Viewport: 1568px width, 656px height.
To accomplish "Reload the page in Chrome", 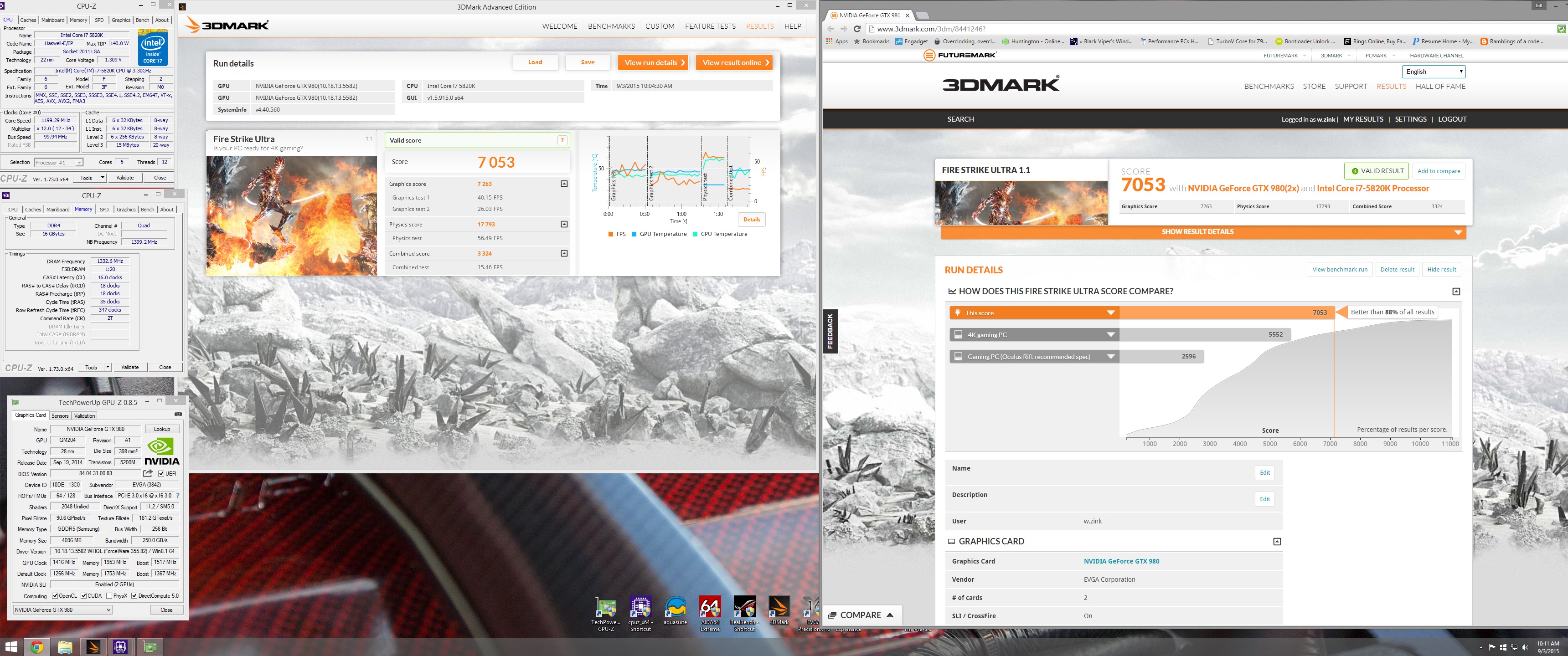I will [x=857, y=29].
